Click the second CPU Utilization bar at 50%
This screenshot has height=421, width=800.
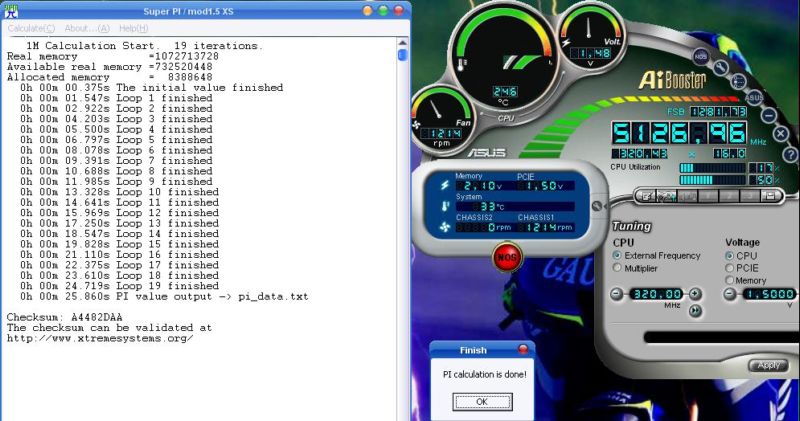click(x=713, y=180)
